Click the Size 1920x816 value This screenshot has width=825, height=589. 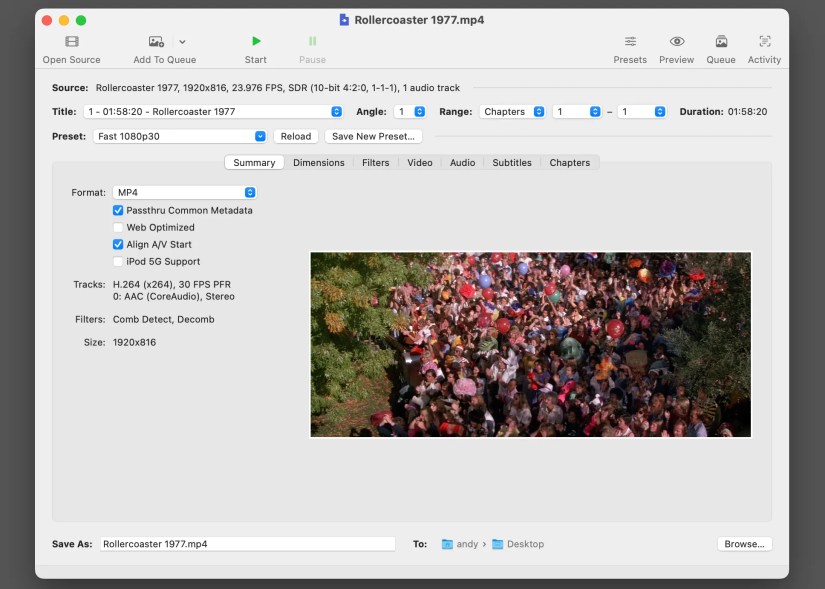click(135, 343)
